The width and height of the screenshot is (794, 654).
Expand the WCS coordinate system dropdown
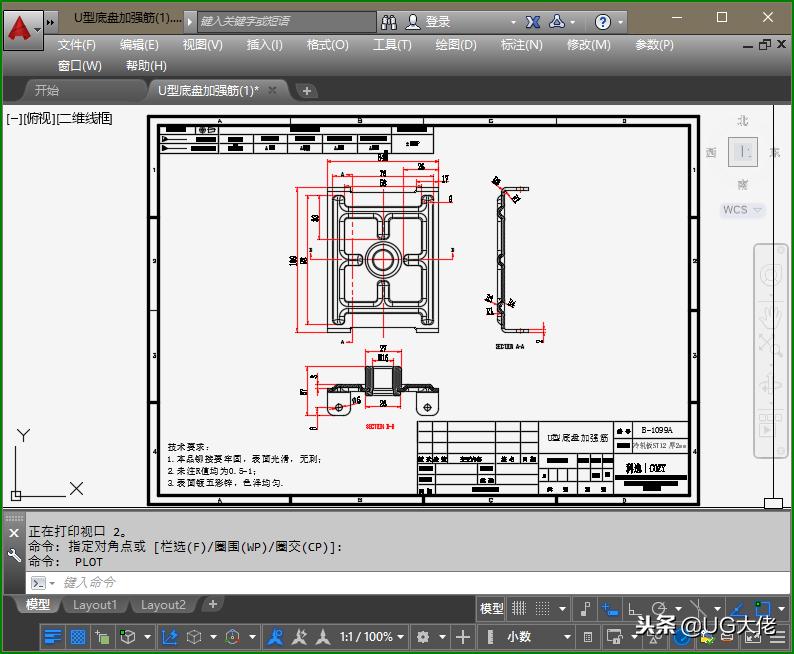coord(743,210)
